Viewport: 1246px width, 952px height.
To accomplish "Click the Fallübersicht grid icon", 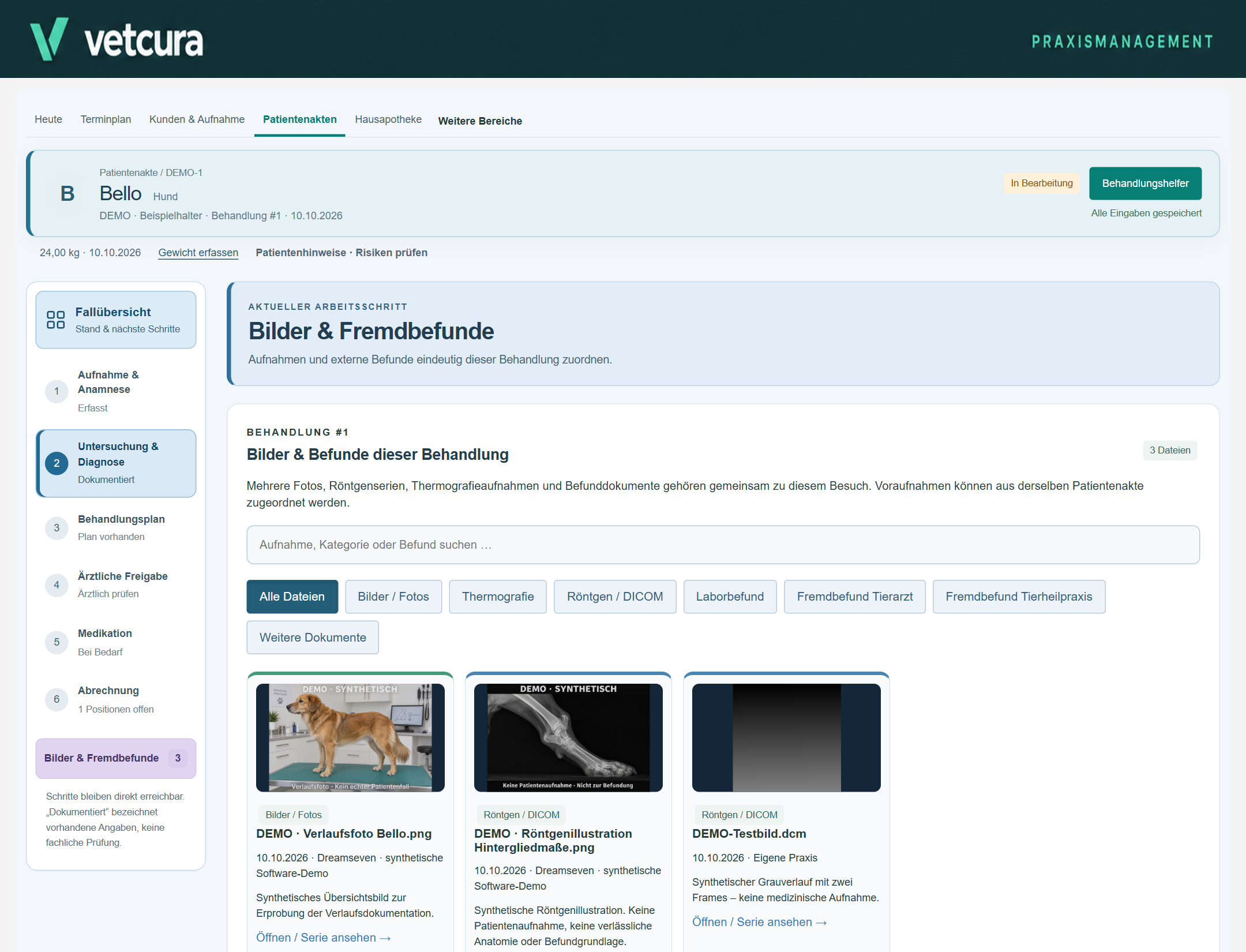I will (56, 320).
